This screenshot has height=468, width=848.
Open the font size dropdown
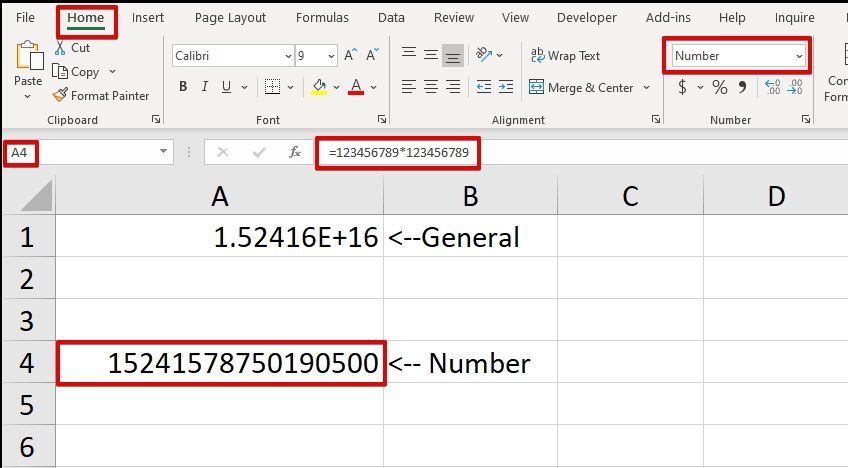tap(331, 56)
